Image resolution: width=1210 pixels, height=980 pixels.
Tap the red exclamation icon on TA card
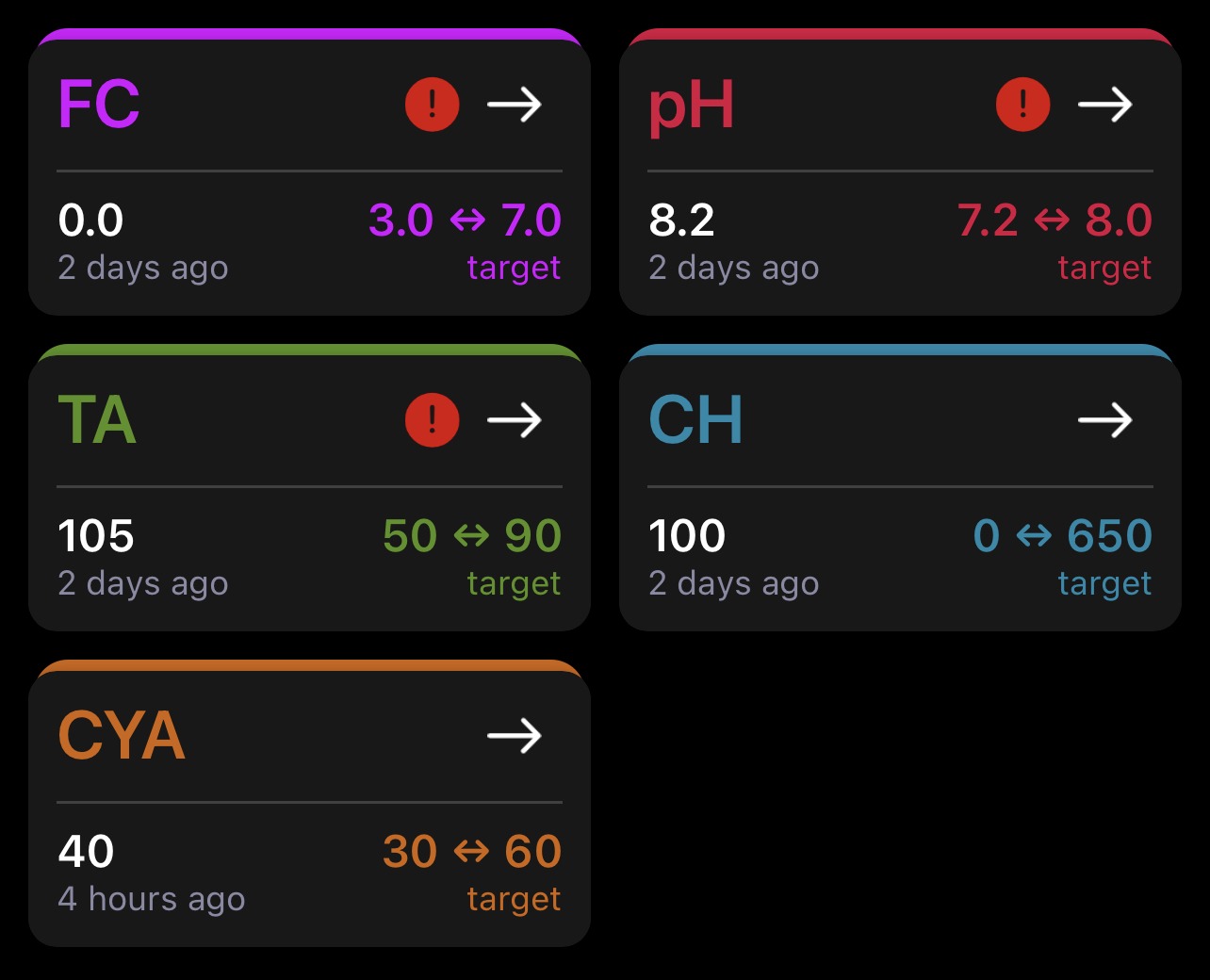[x=433, y=420]
